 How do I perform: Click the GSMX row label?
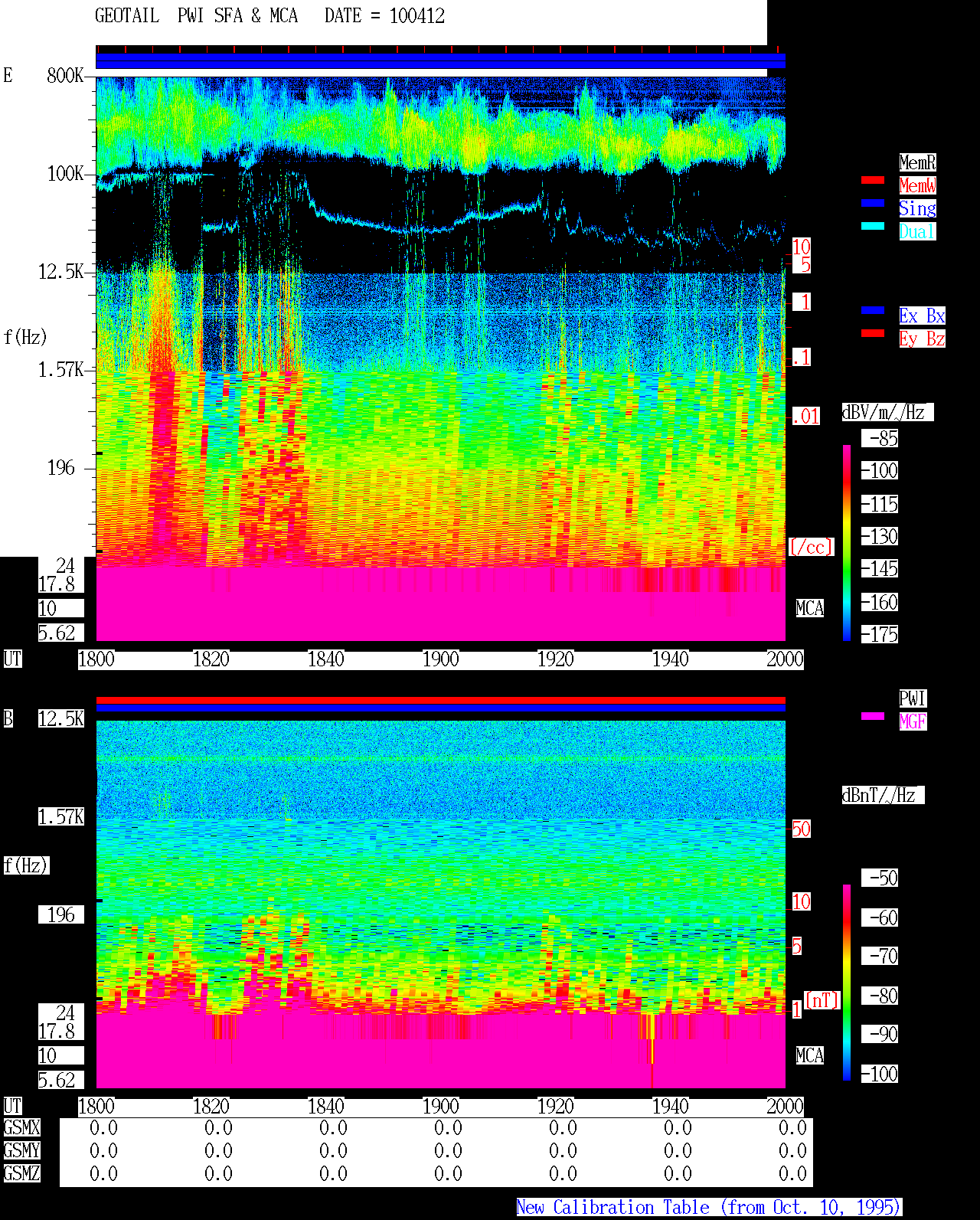(21, 1127)
